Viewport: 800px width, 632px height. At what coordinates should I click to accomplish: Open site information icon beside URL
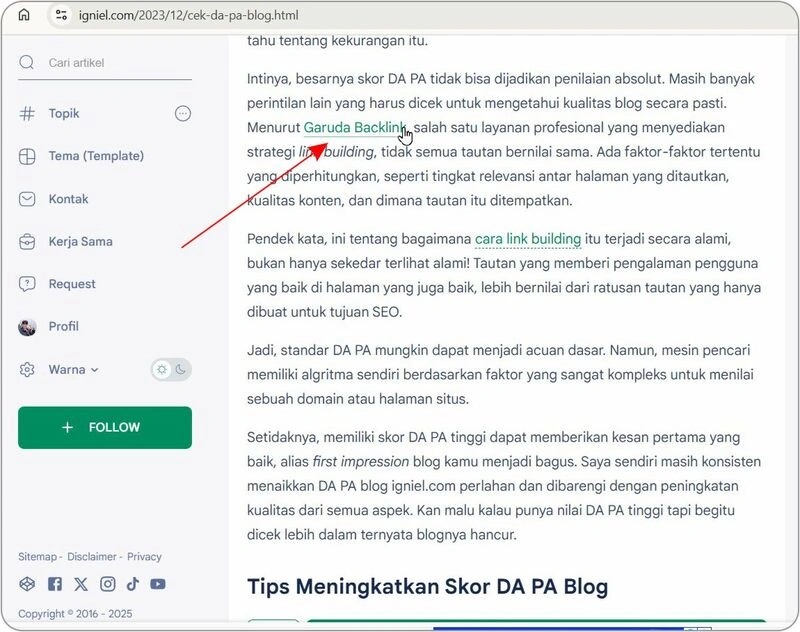62,15
